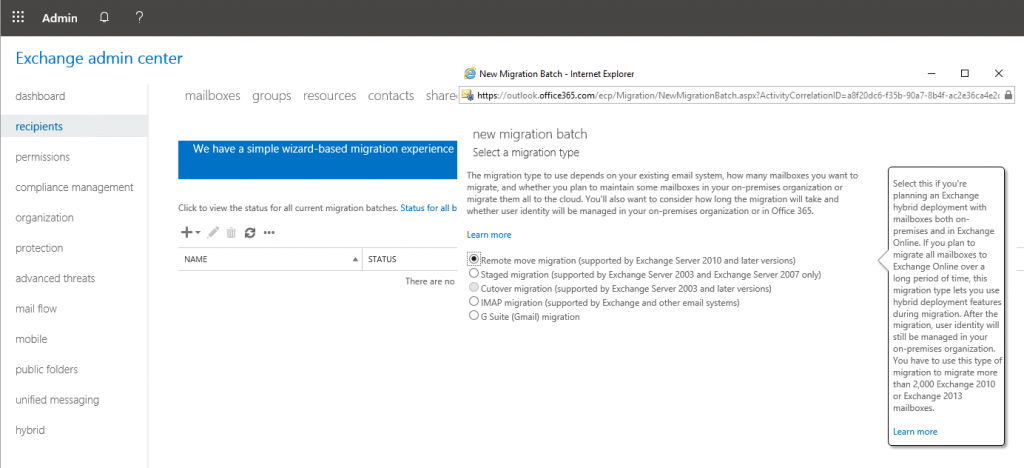The image size is (1024, 468).
Task: Open the mail flow section
Action: click(36, 309)
